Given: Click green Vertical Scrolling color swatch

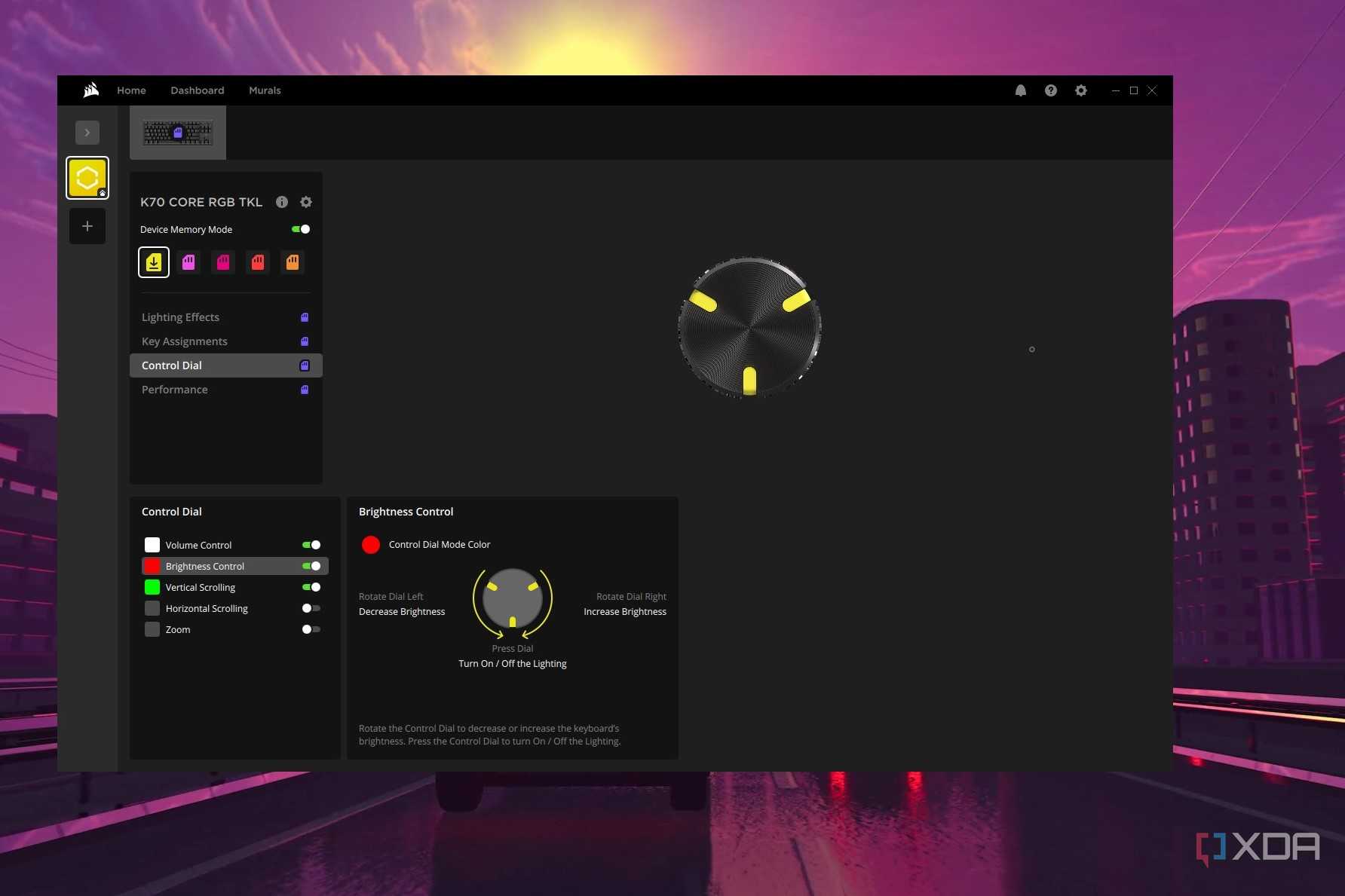Looking at the screenshot, I should click(x=152, y=587).
